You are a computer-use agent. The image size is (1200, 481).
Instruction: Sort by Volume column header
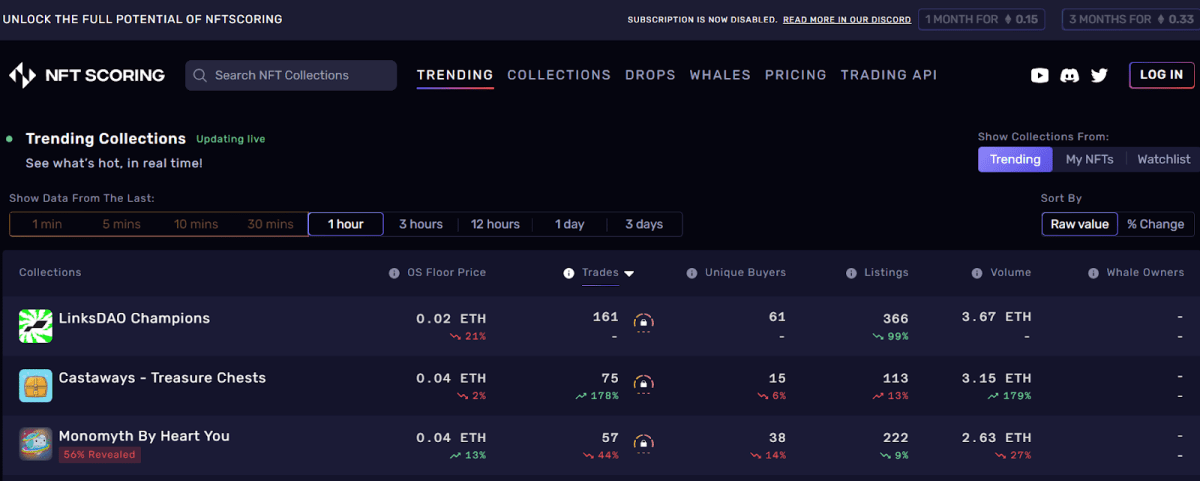tap(1010, 273)
